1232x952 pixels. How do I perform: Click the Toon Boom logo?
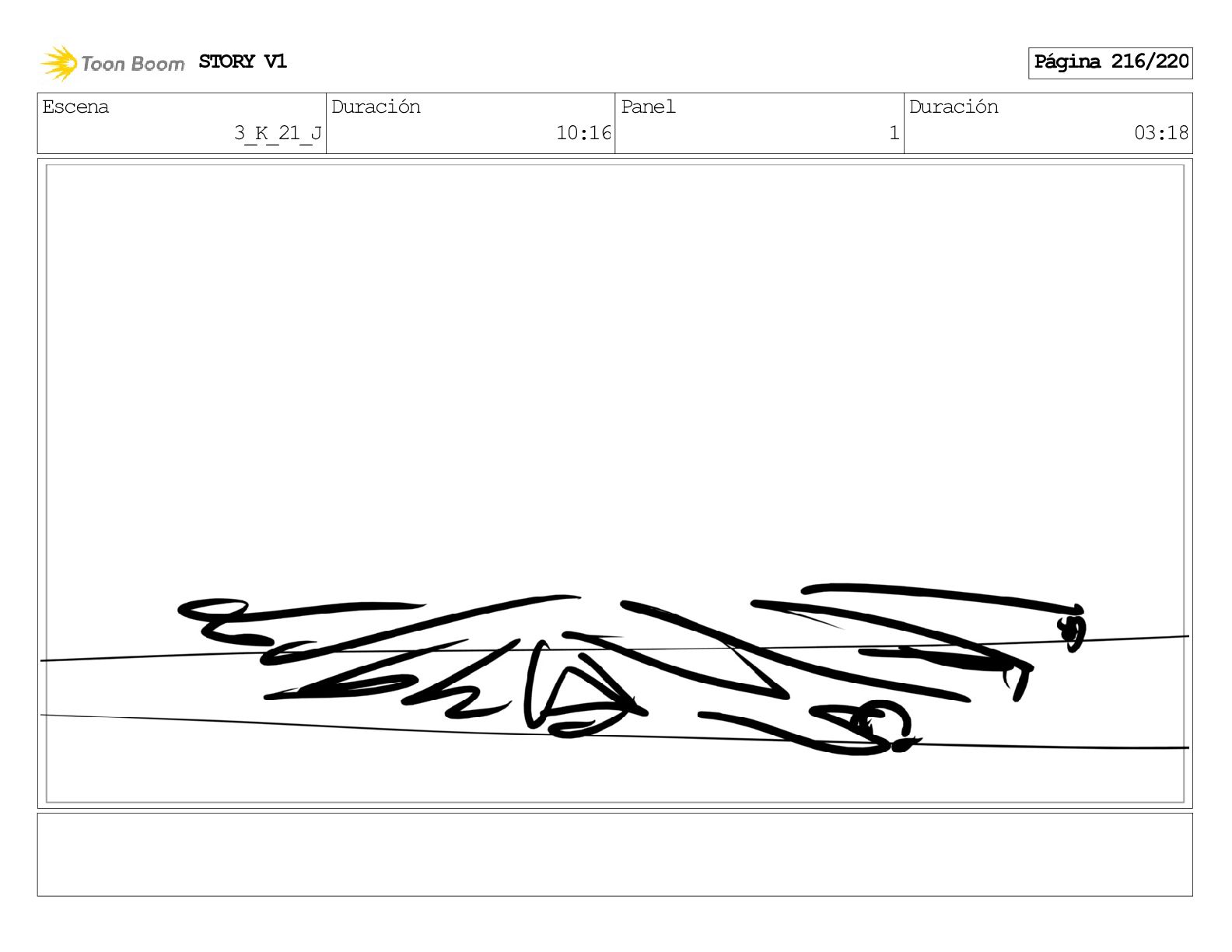tap(113, 63)
